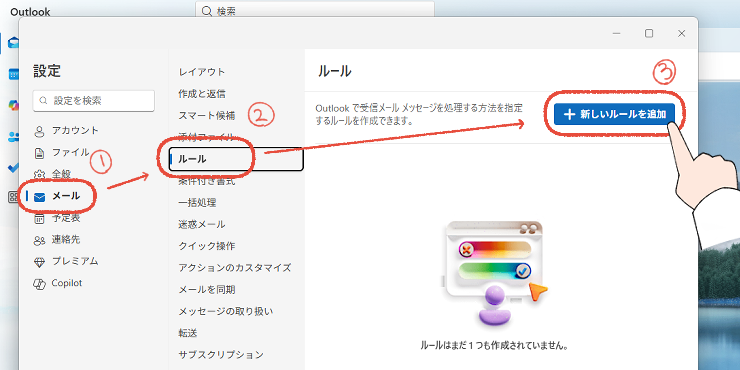740x370 pixels.
Task: Open アクションのカスタマイズ mail option
Action: click(235, 268)
